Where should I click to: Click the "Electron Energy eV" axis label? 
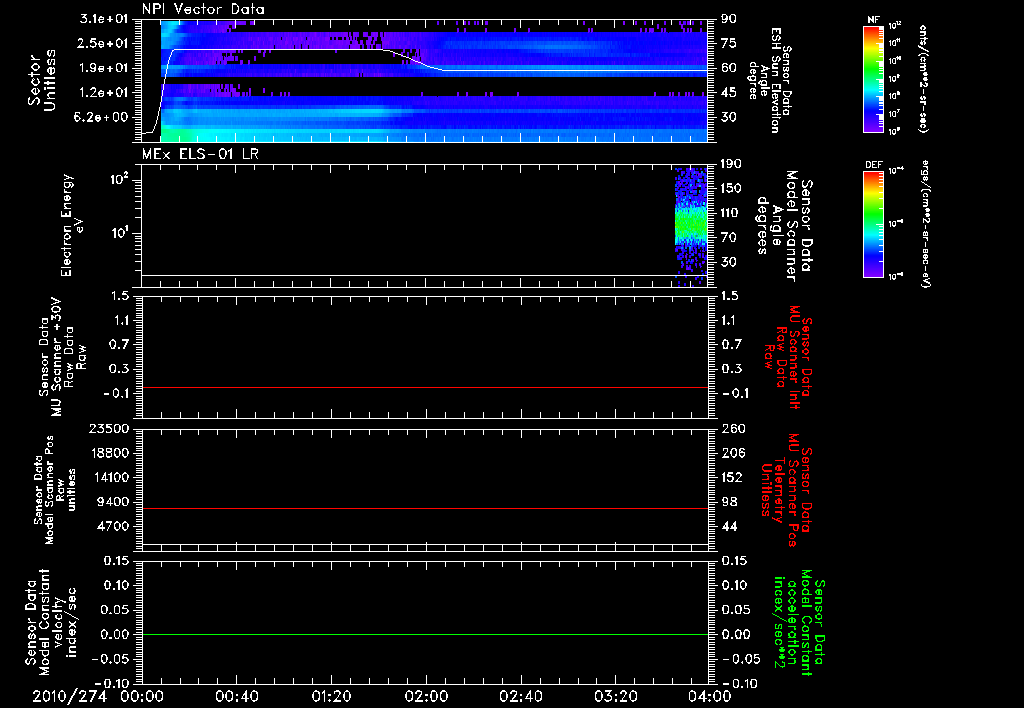pyautogui.click(x=72, y=225)
